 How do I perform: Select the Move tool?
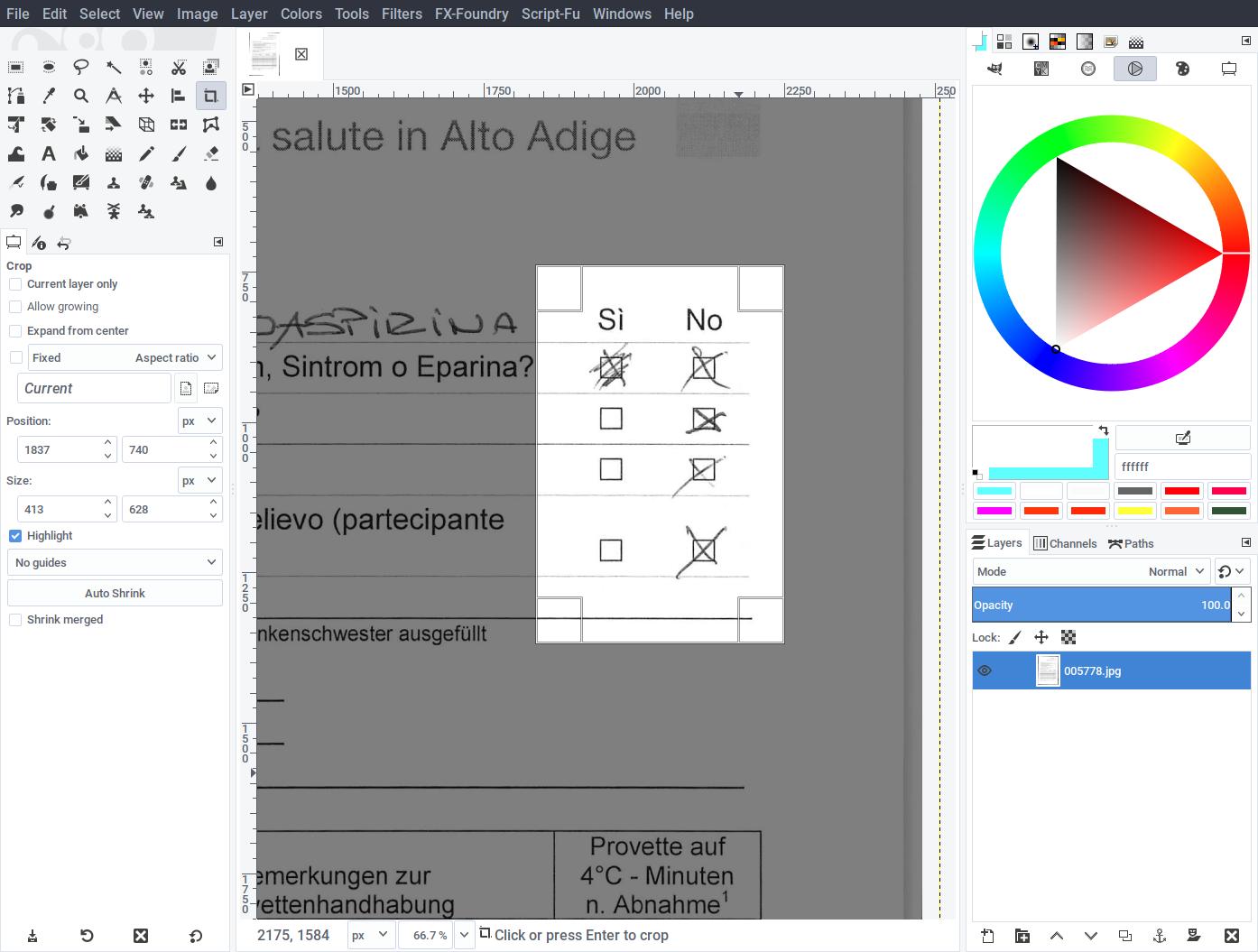pos(146,96)
